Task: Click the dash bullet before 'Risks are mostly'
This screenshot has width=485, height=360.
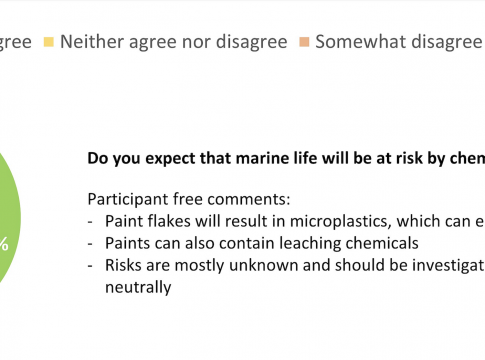Action: (90, 266)
